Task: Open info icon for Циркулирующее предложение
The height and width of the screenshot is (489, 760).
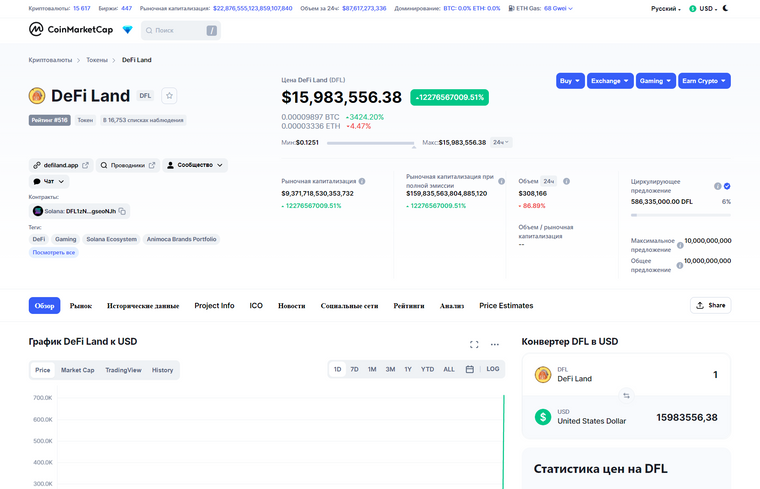Action: [x=717, y=186]
